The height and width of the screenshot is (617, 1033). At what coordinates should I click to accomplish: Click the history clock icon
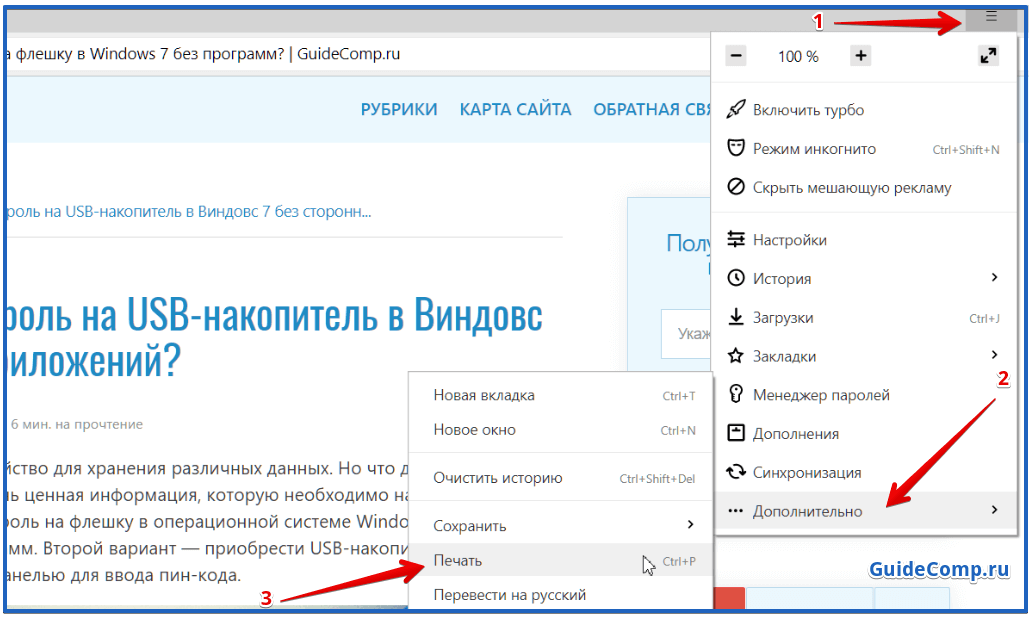pyautogui.click(x=736, y=278)
